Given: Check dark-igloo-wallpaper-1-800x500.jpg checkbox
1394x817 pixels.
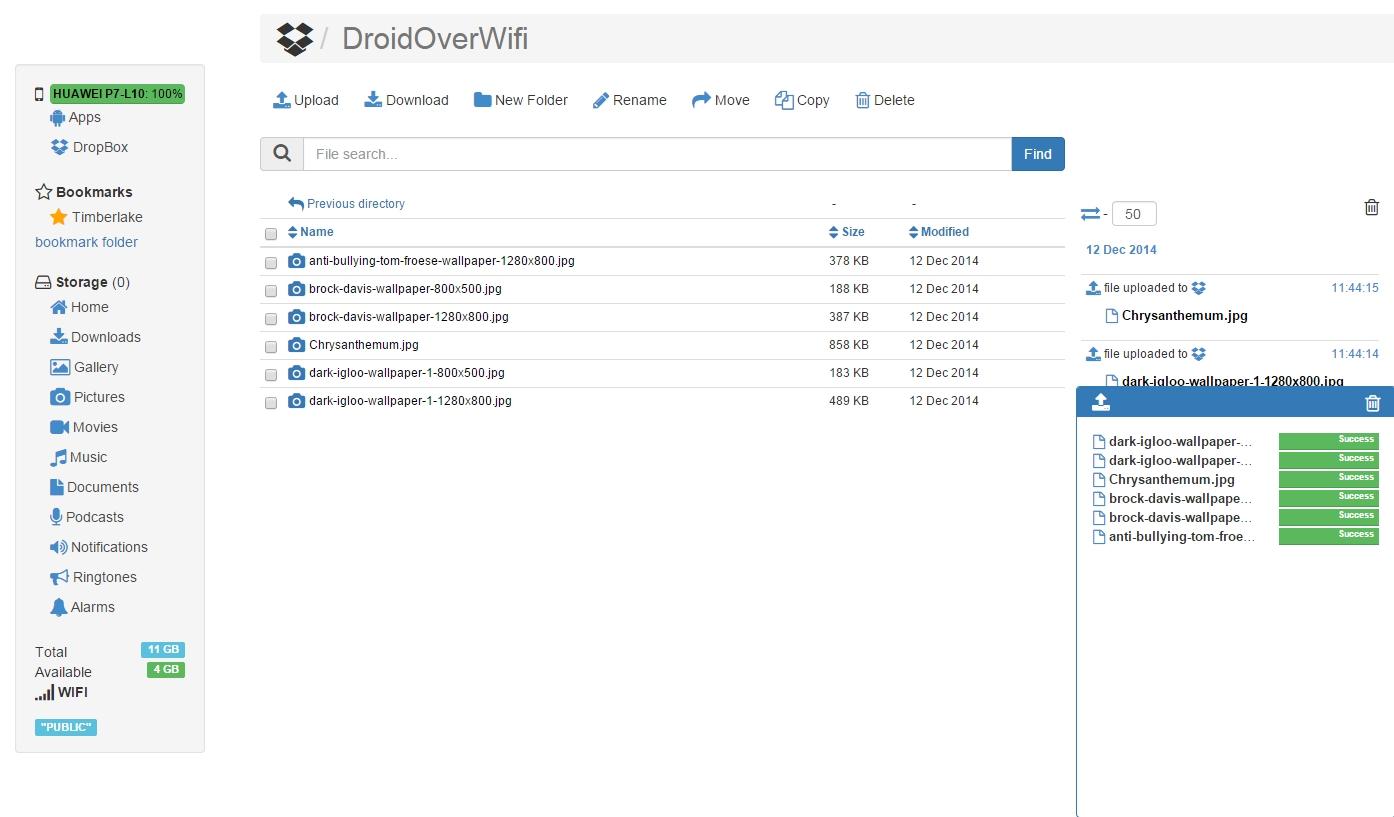Looking at the screenshot, I should coord(271,374).
